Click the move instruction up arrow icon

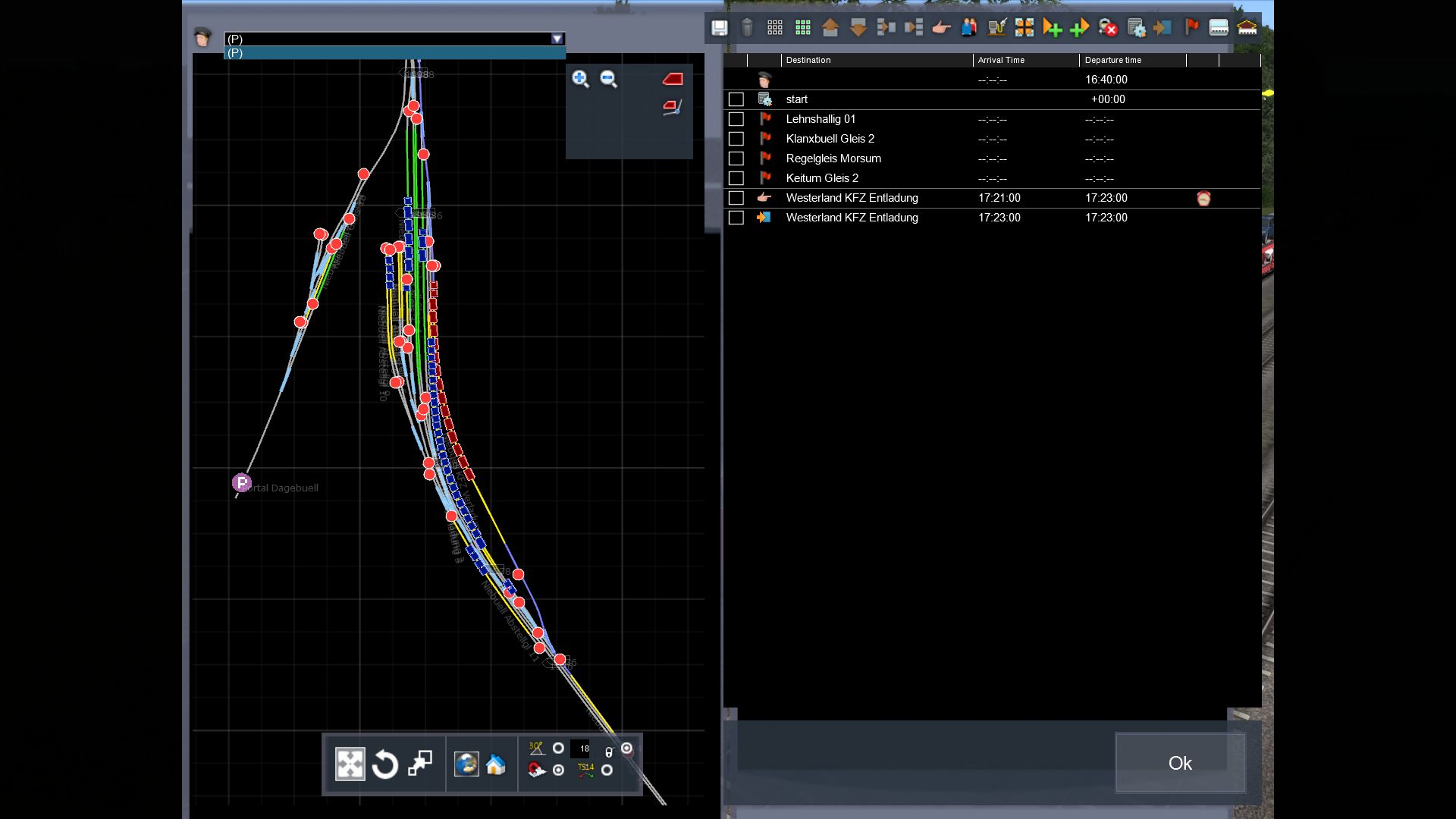click(830, 28)
